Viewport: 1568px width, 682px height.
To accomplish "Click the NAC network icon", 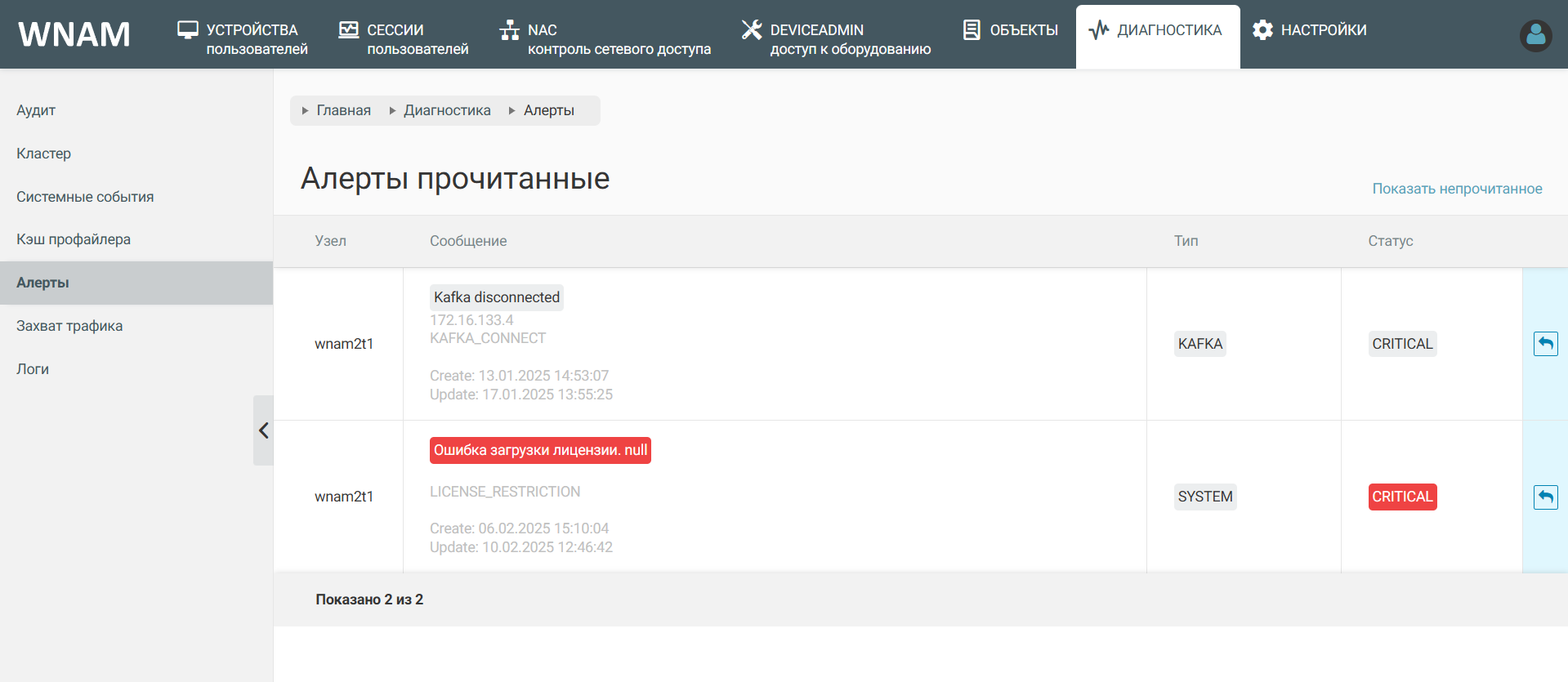I will [x=509, y=30].
